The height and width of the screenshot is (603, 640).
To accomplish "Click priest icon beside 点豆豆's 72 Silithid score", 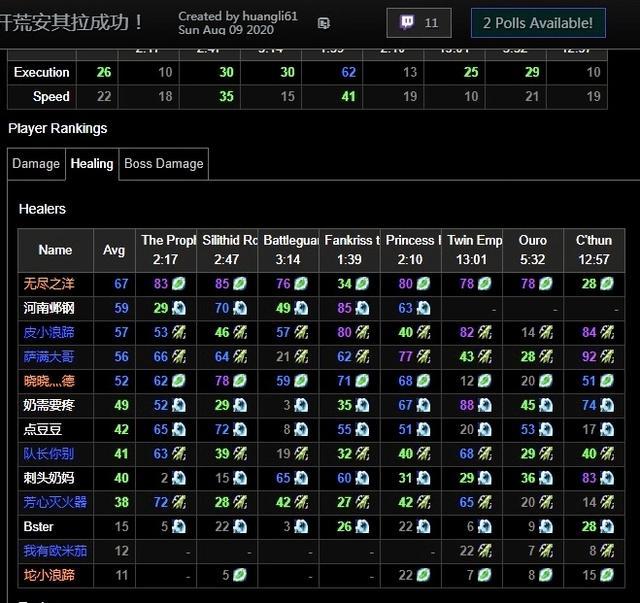I will pyautogui.click(x=240, y=429).
